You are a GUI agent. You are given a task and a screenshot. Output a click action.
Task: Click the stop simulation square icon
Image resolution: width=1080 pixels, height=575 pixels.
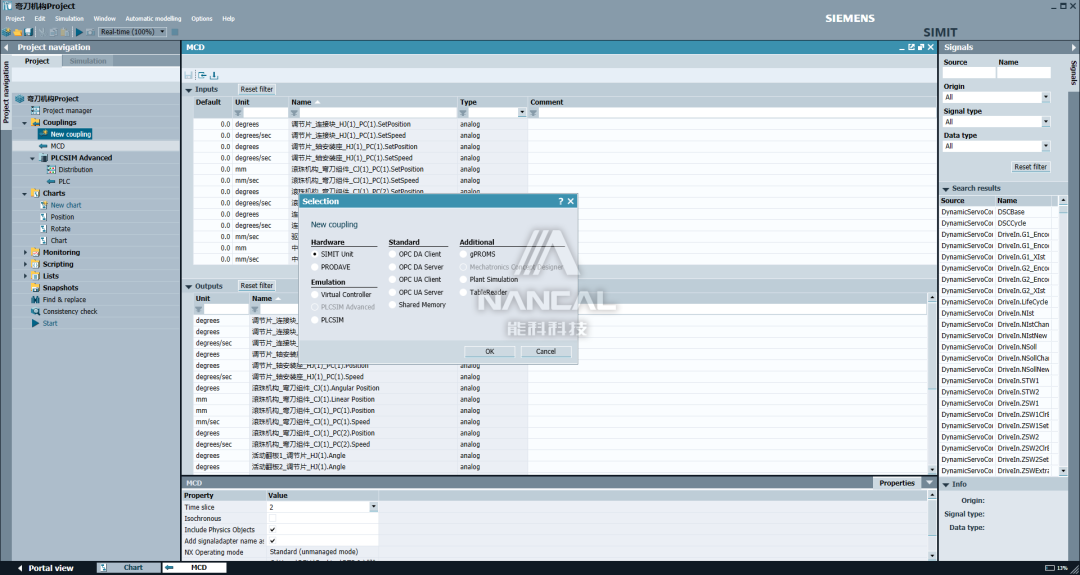pyautogui.click(x=175, y=32)
